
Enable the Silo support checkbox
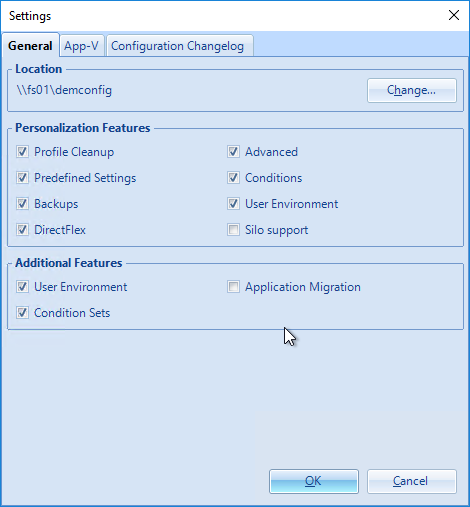click(233, 230)
